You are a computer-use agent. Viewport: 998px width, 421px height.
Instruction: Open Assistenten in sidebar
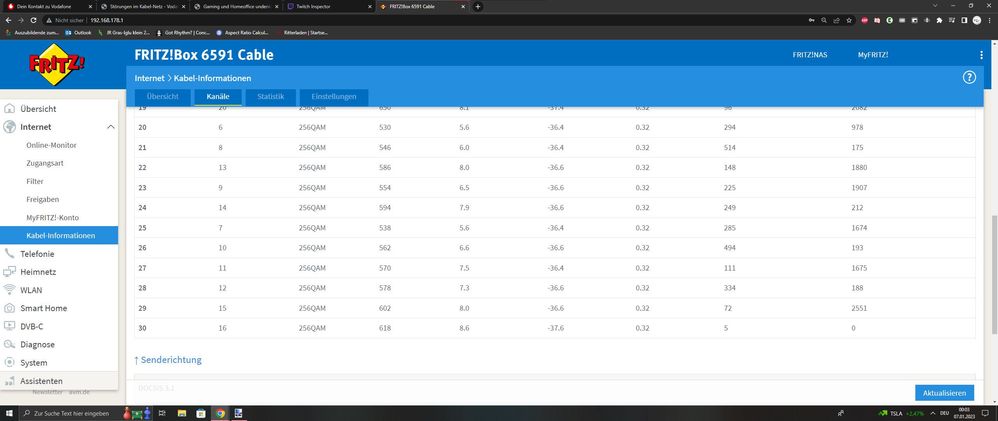[59, 381]
